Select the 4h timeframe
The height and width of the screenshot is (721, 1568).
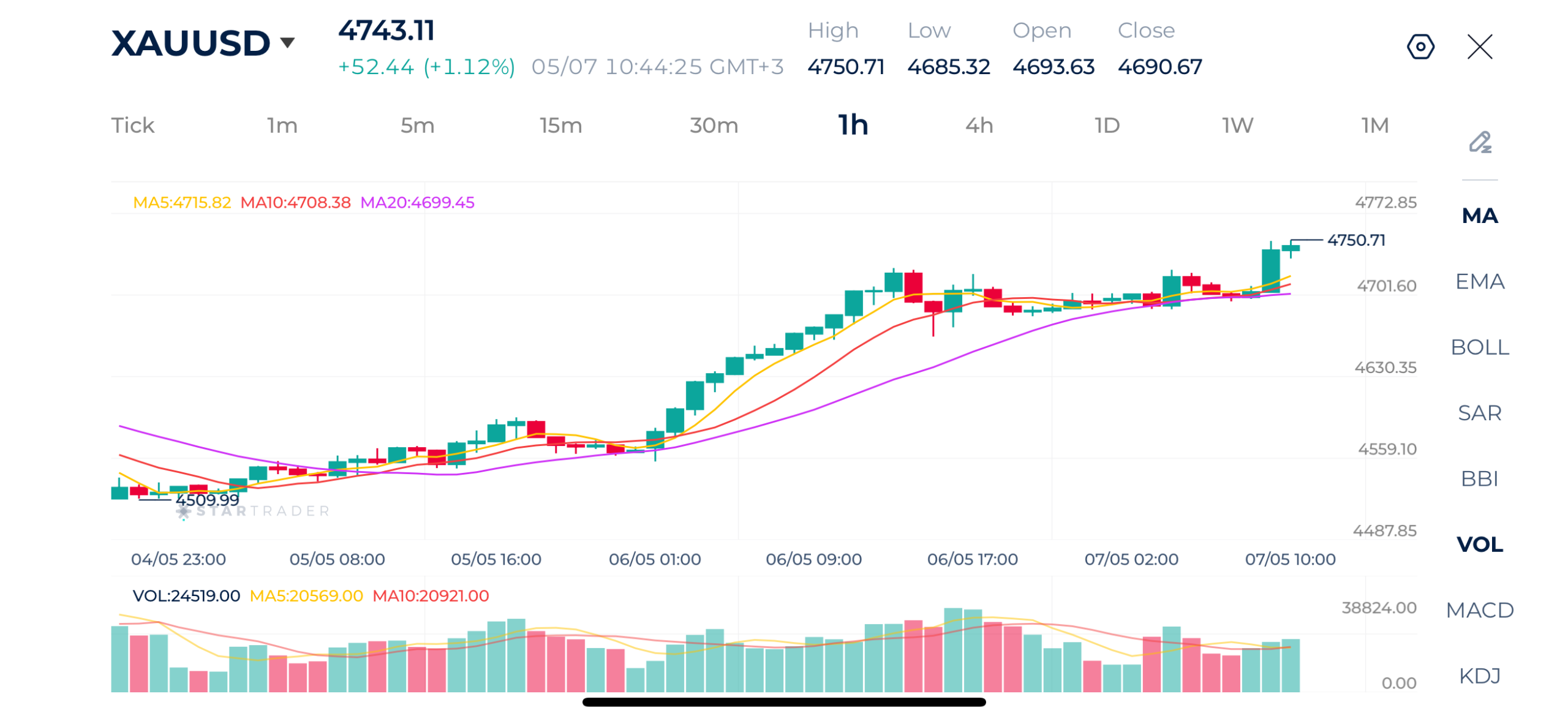[979, 125]
